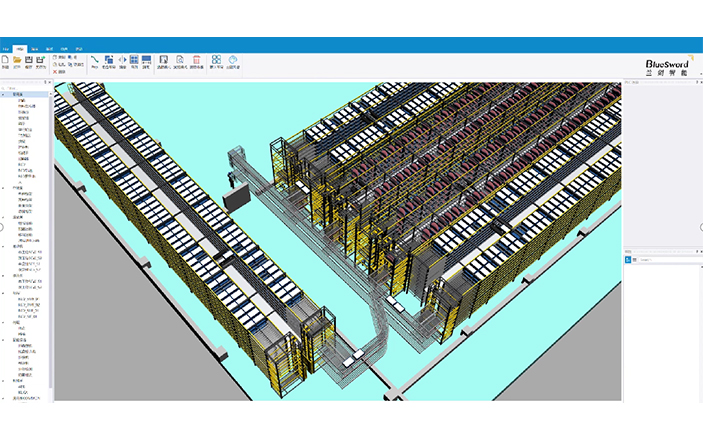Screen dimensions: 703x440
Task: Open a file with the yellow folder icon
Action: (17, 61)
